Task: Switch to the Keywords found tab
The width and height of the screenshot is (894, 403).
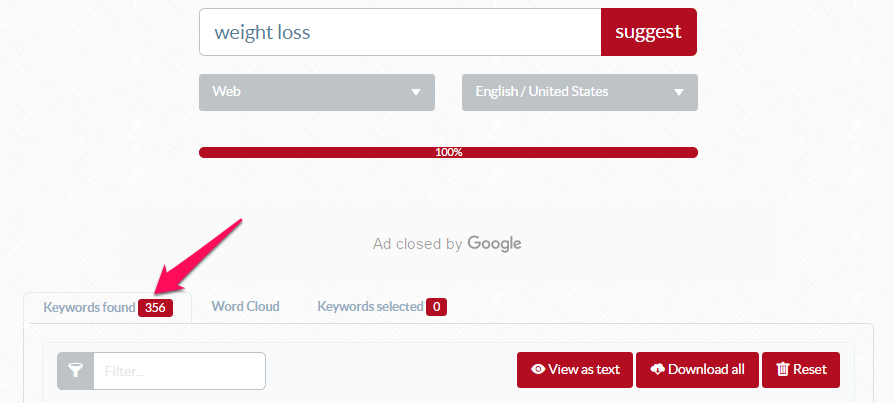Action: (108, 308)
